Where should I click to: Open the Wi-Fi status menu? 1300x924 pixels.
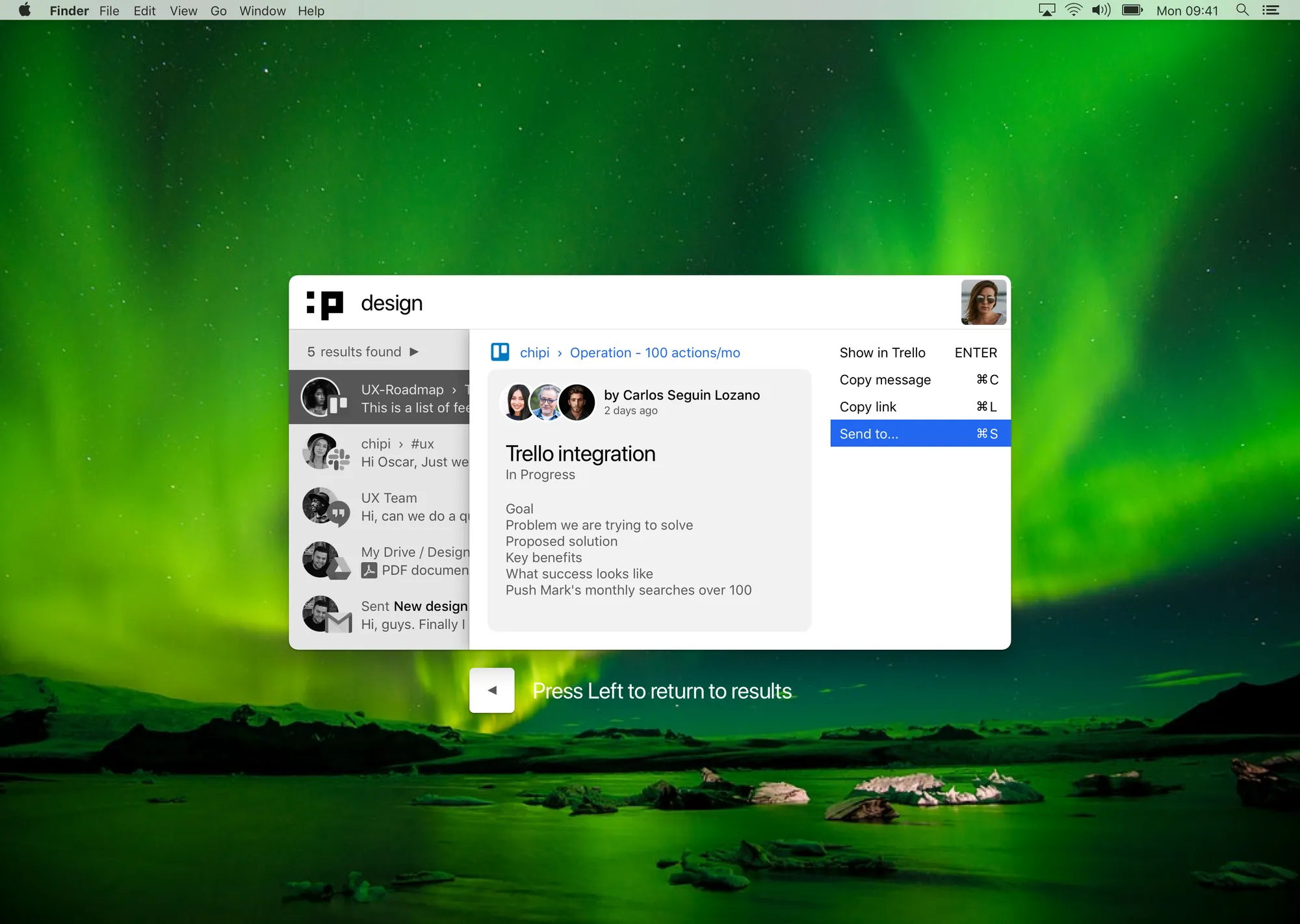click(x=1074, y=10)
